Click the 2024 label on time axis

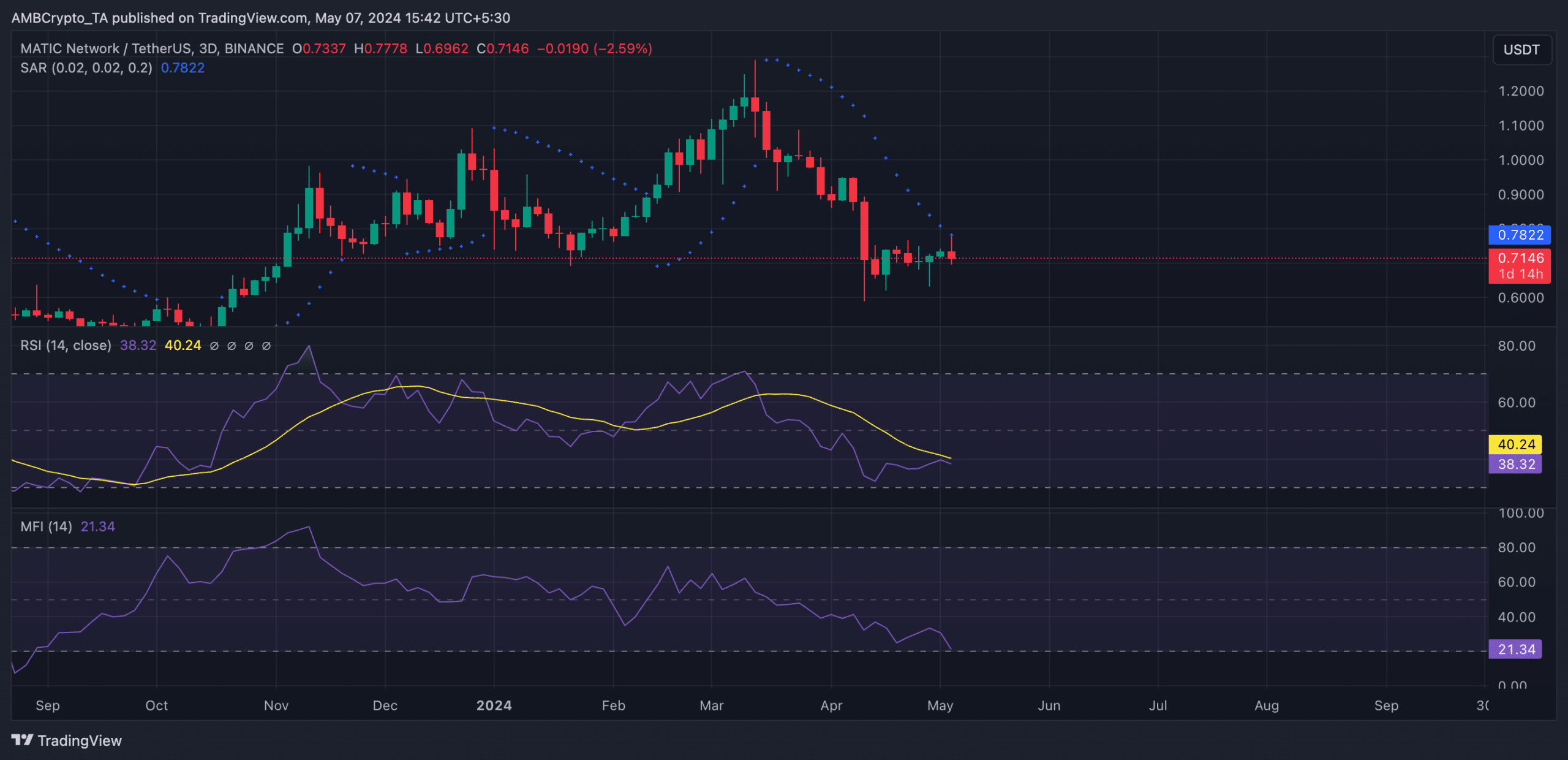494,705
